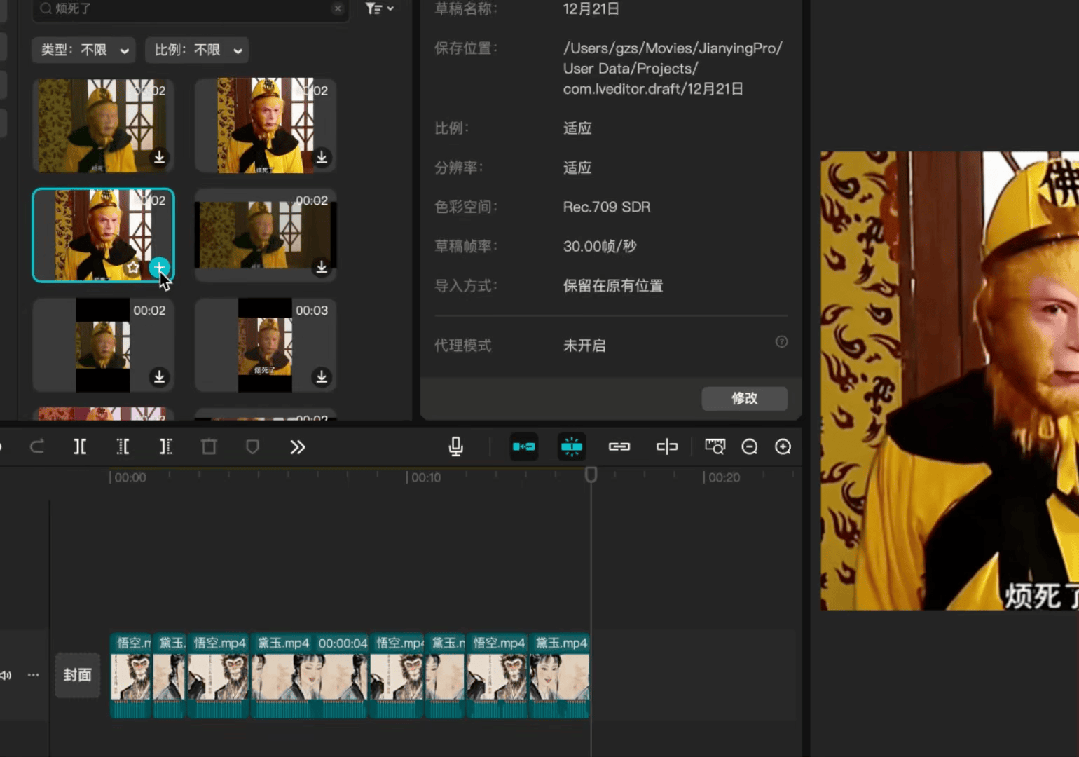Expand more timeline tools double chevron
Screen dimensions: 1079x757
coord(297,447)
